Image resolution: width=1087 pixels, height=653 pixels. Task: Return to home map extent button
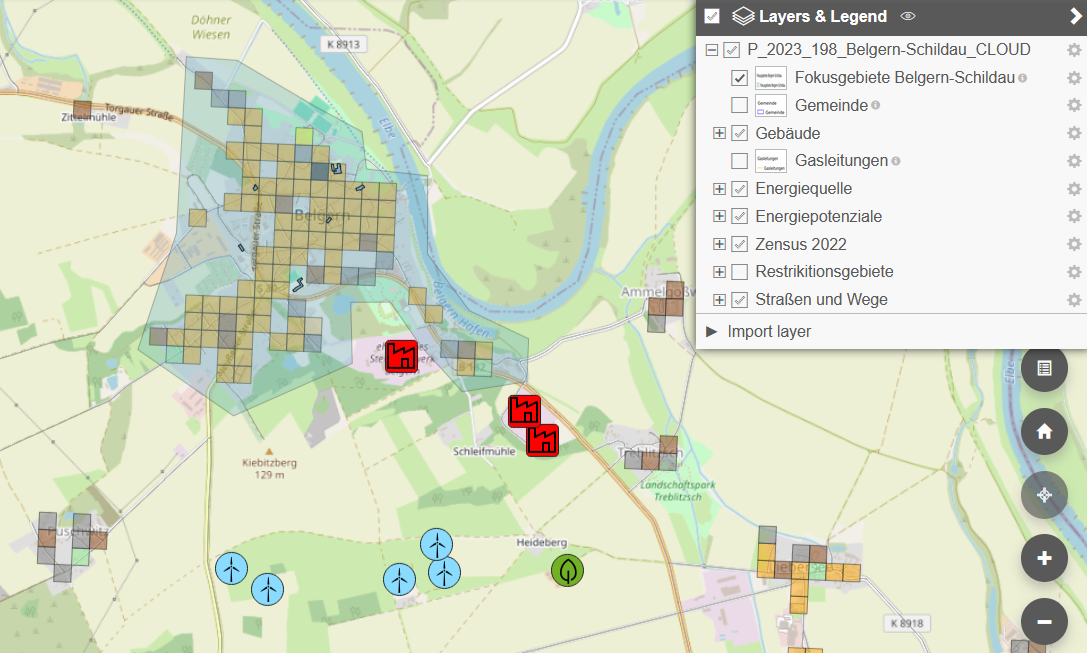[1044, 431]
